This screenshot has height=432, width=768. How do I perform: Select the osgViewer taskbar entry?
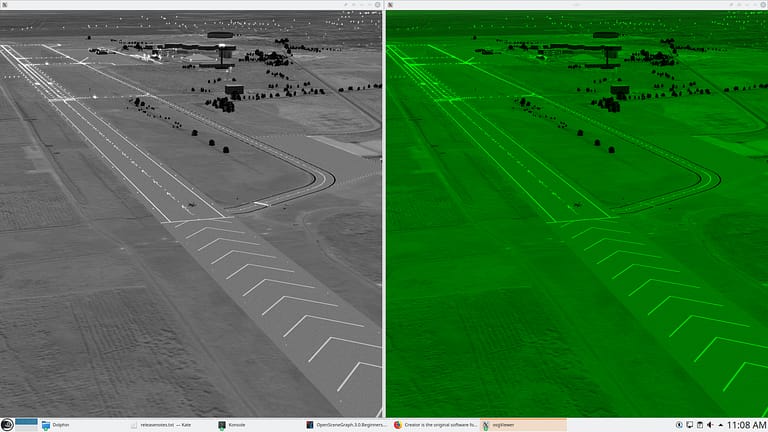(x=522, y=425)
